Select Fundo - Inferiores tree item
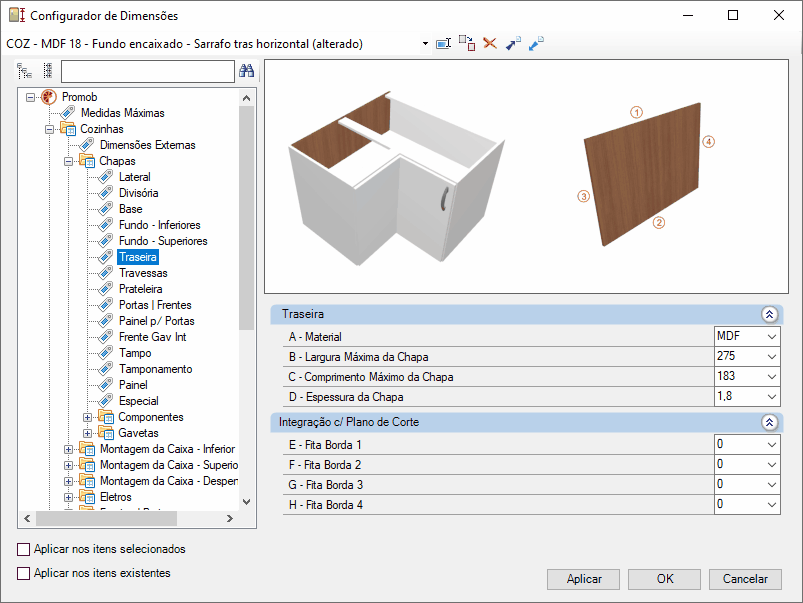 (x=159, y=225)
